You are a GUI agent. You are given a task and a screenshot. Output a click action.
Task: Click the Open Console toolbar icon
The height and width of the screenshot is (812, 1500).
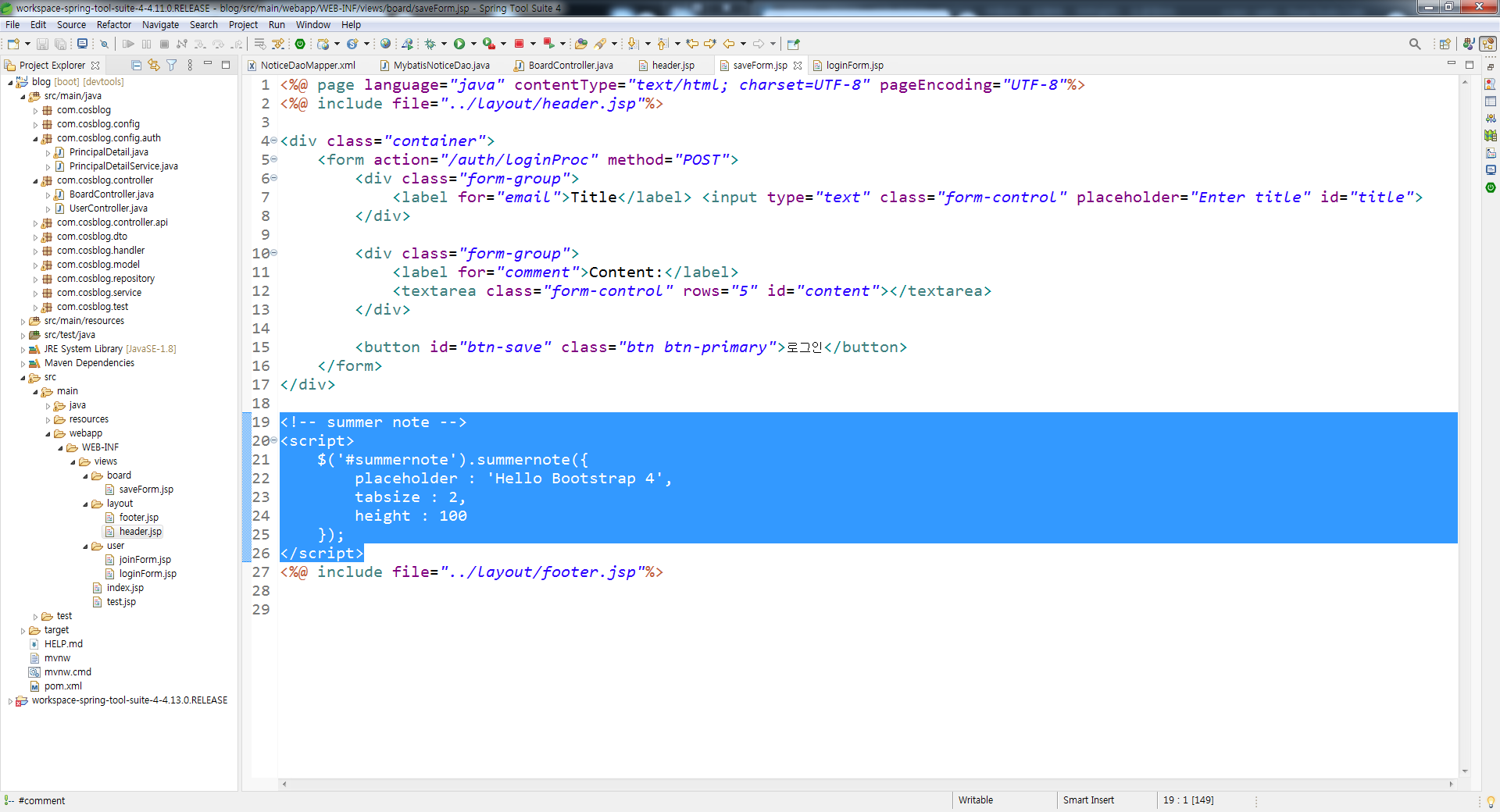point(82,45)
